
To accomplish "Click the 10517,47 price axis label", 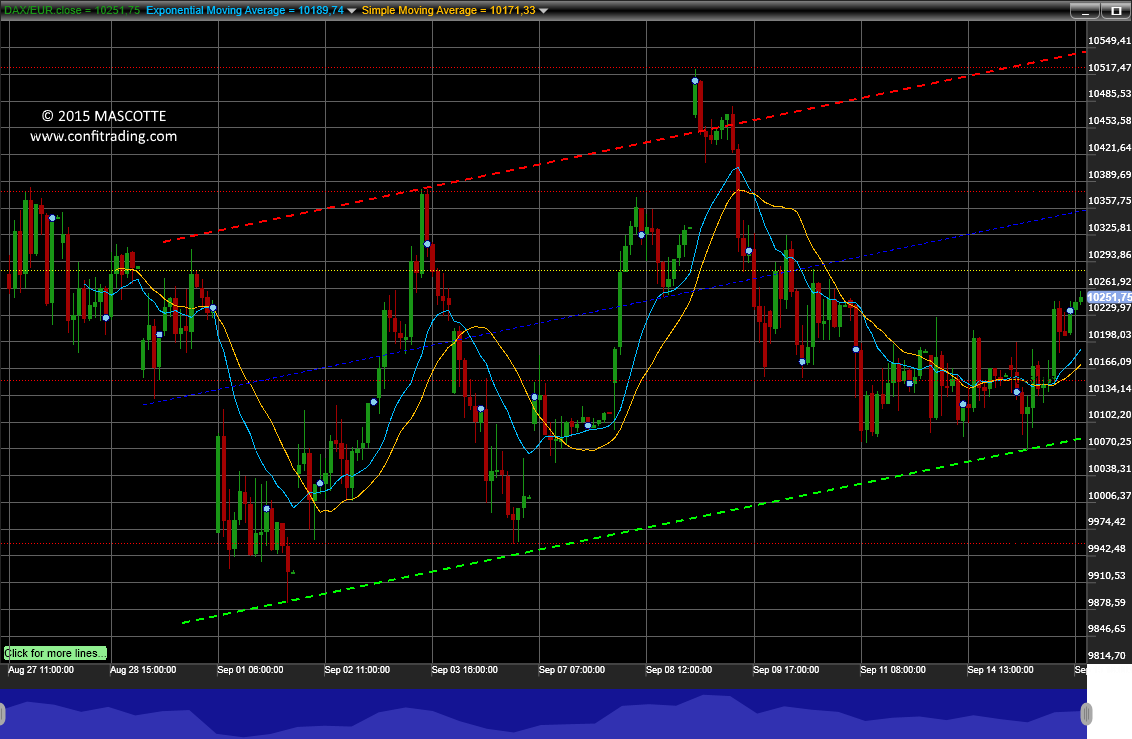I will (x=1110, y=68).
